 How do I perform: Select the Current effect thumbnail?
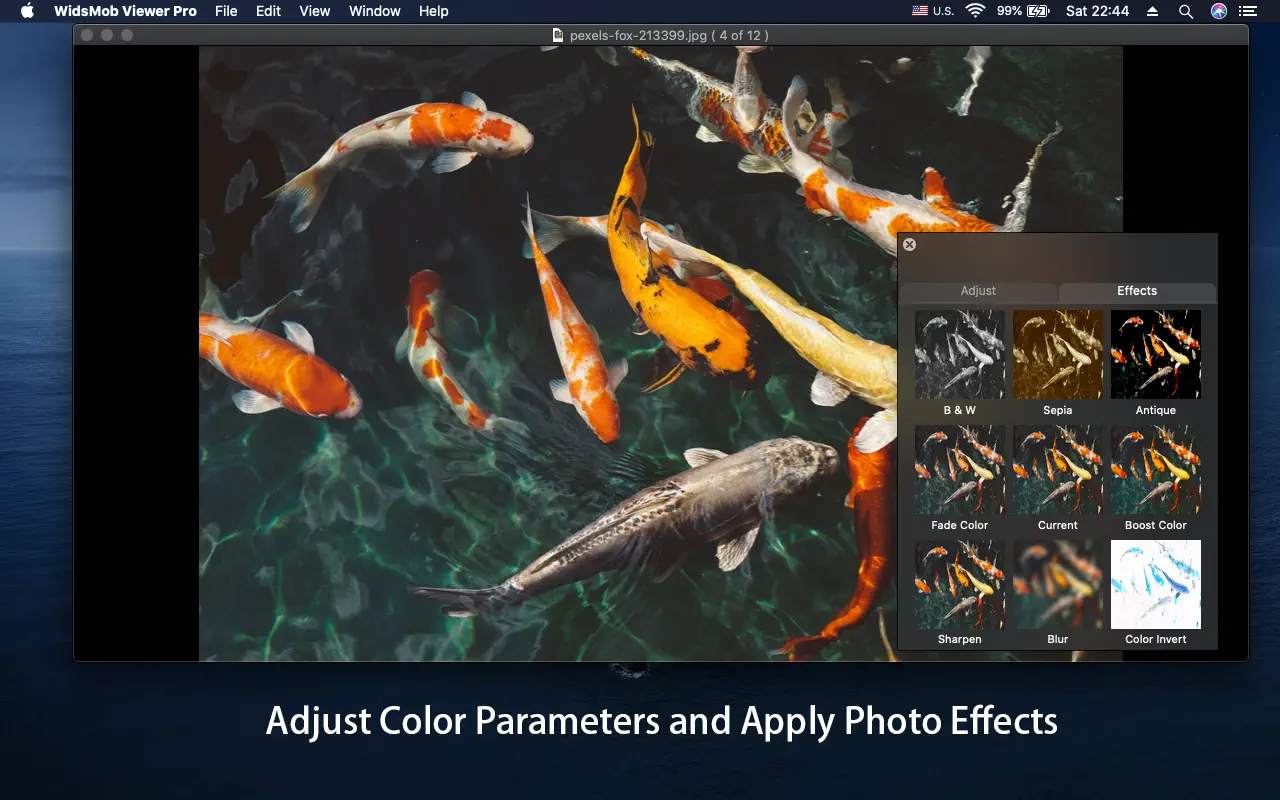(1057, 470)
